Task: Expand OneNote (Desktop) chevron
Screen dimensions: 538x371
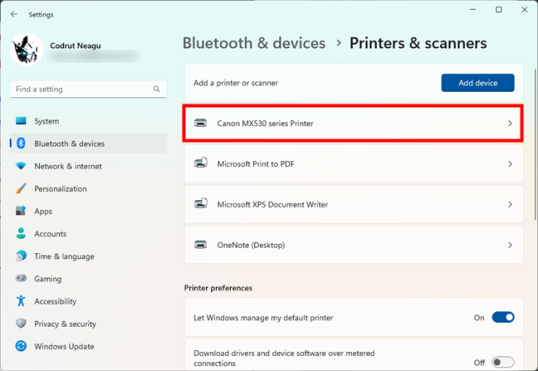Action: (510, 245)
